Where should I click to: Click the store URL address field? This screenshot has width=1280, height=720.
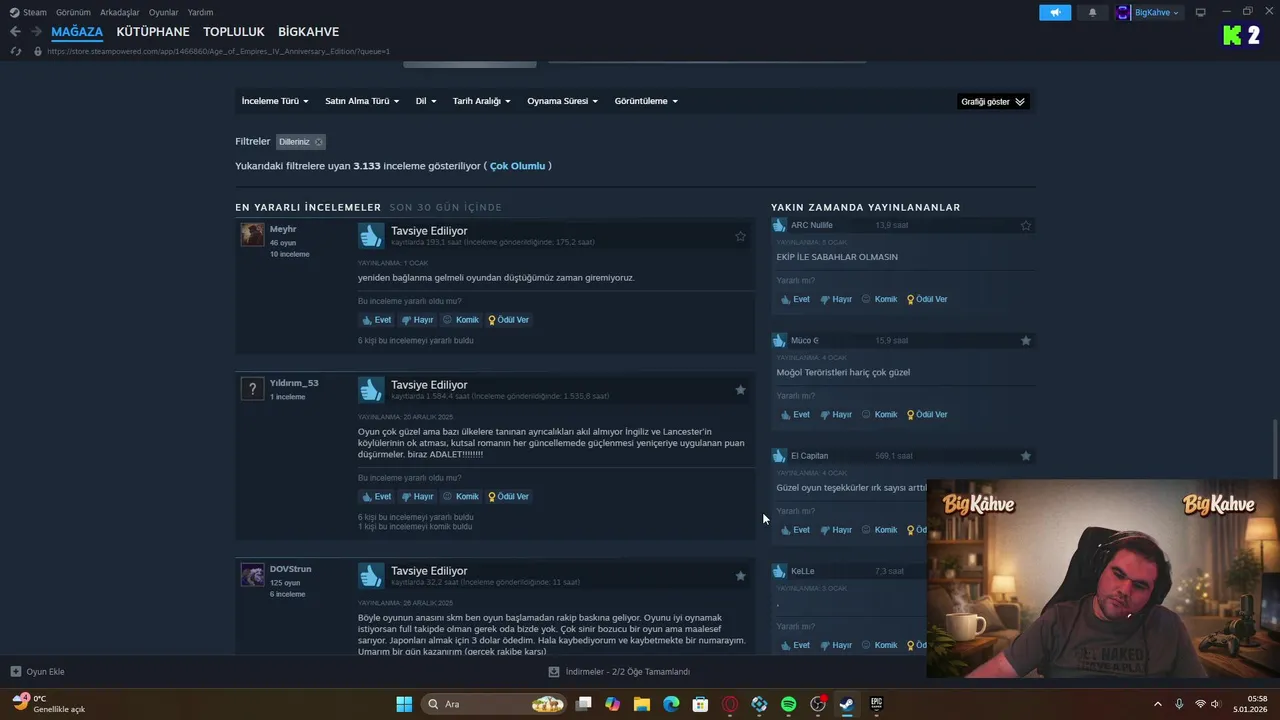218,51
